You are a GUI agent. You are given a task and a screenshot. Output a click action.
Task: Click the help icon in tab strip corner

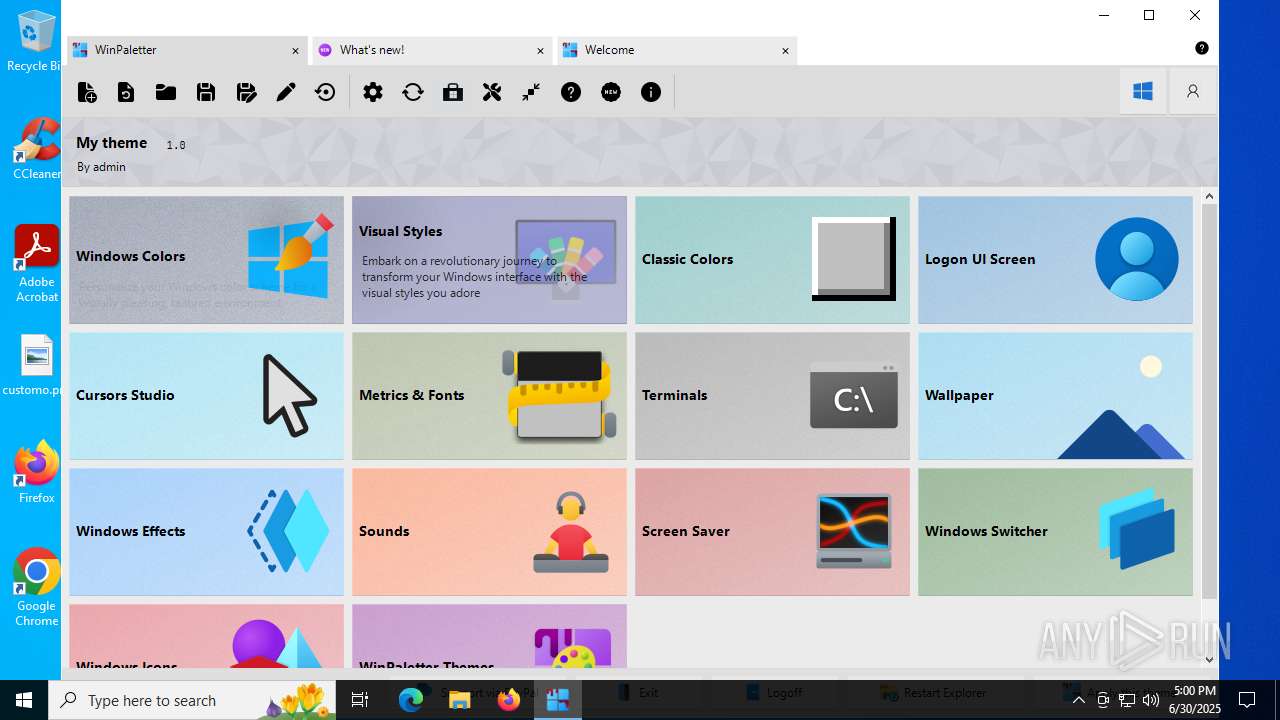click(1202, 48)
